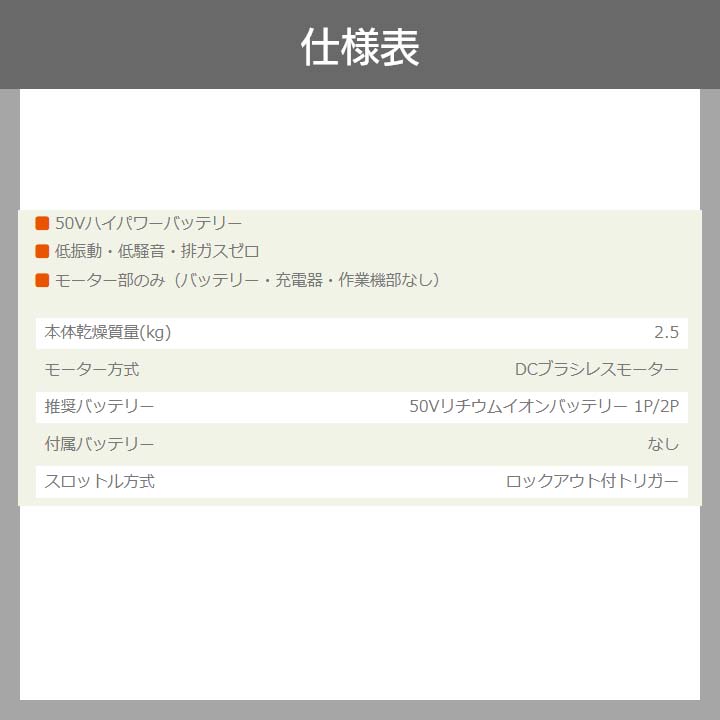The image size is (720, 720).
Task: Click the 50Vリチウムイオンバッテリー 1P/2P value
Action: pyautogui.click(x=544, y=407)
